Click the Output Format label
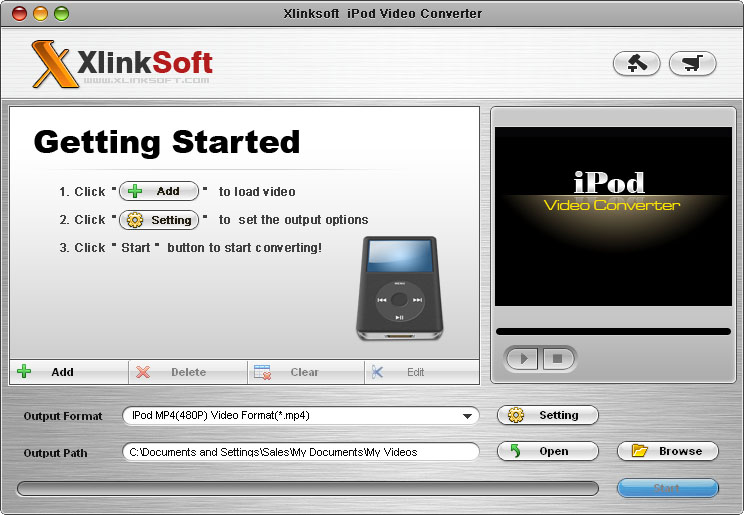744x515 pixels. (x=63, y=416)
